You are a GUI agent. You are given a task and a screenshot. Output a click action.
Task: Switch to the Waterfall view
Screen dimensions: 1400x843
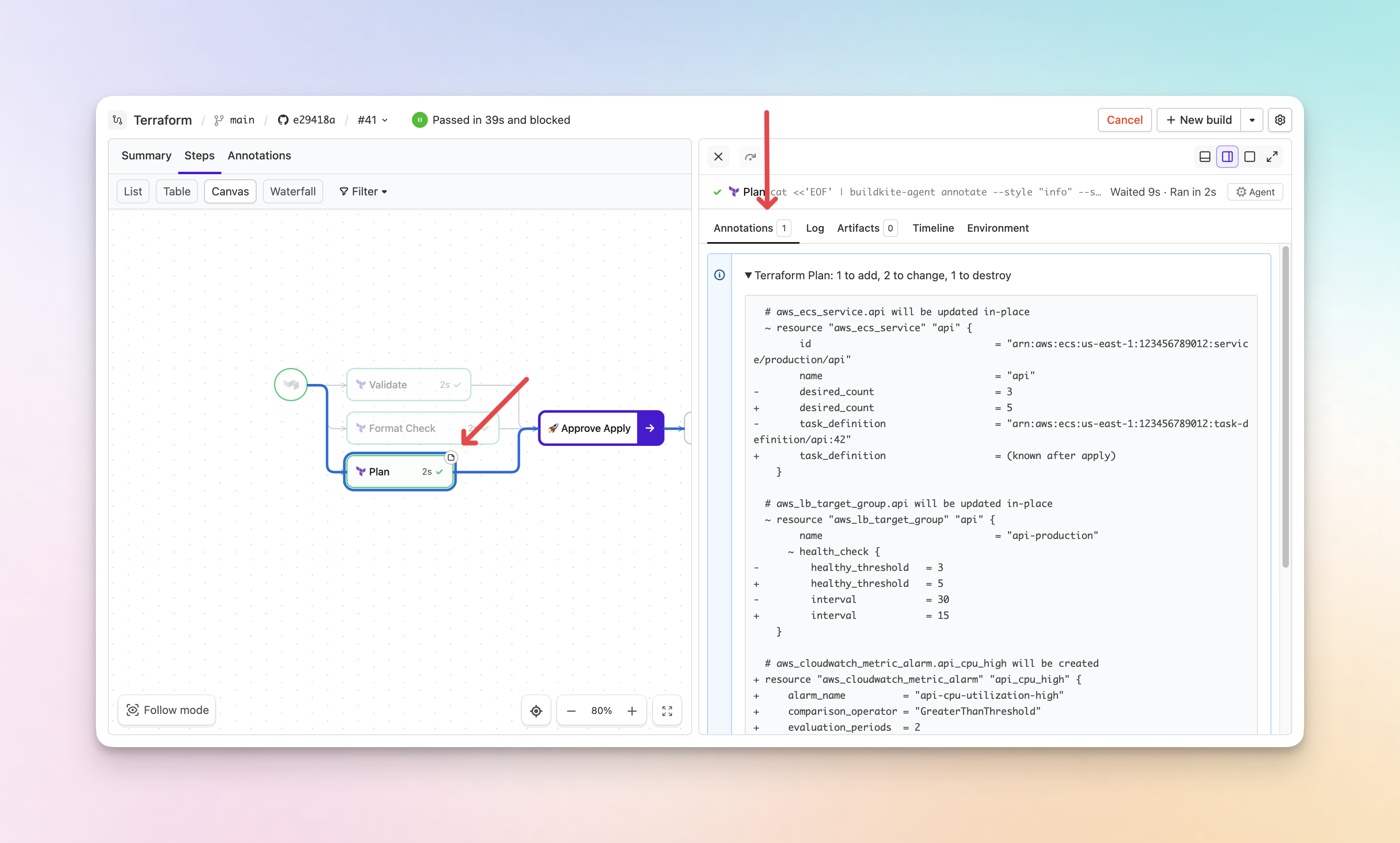click(292, 191)
